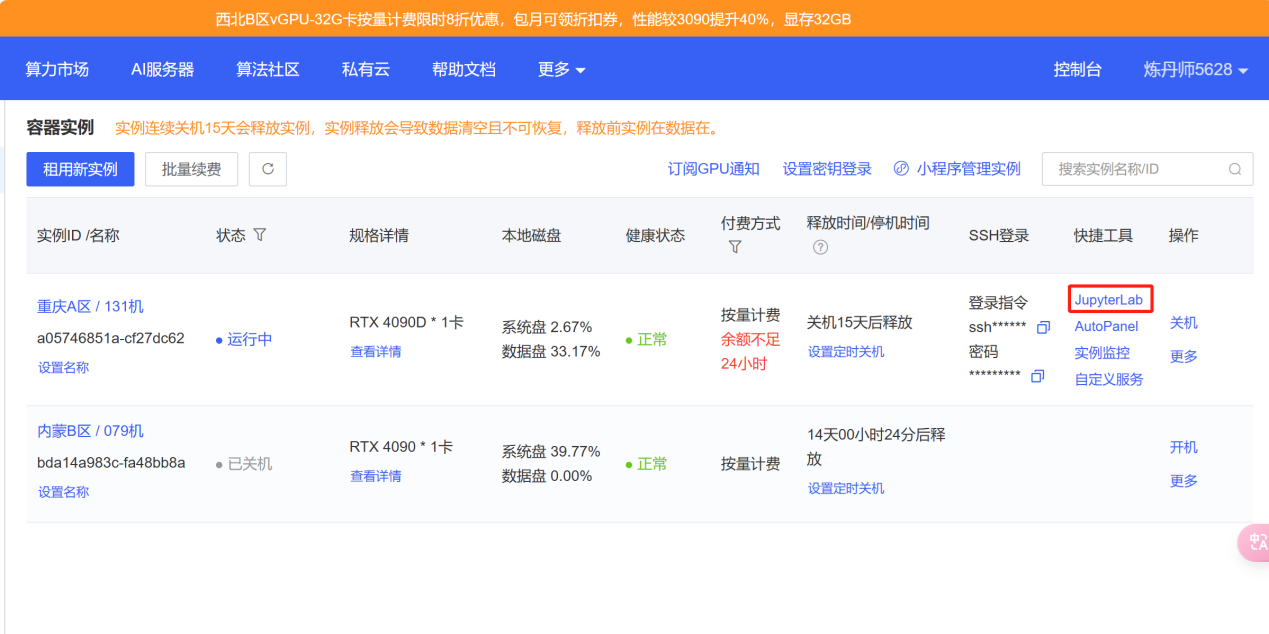1269x634 pixels.
Task: Click the pink translate floating icon
Action: (x=1254, y=543)
